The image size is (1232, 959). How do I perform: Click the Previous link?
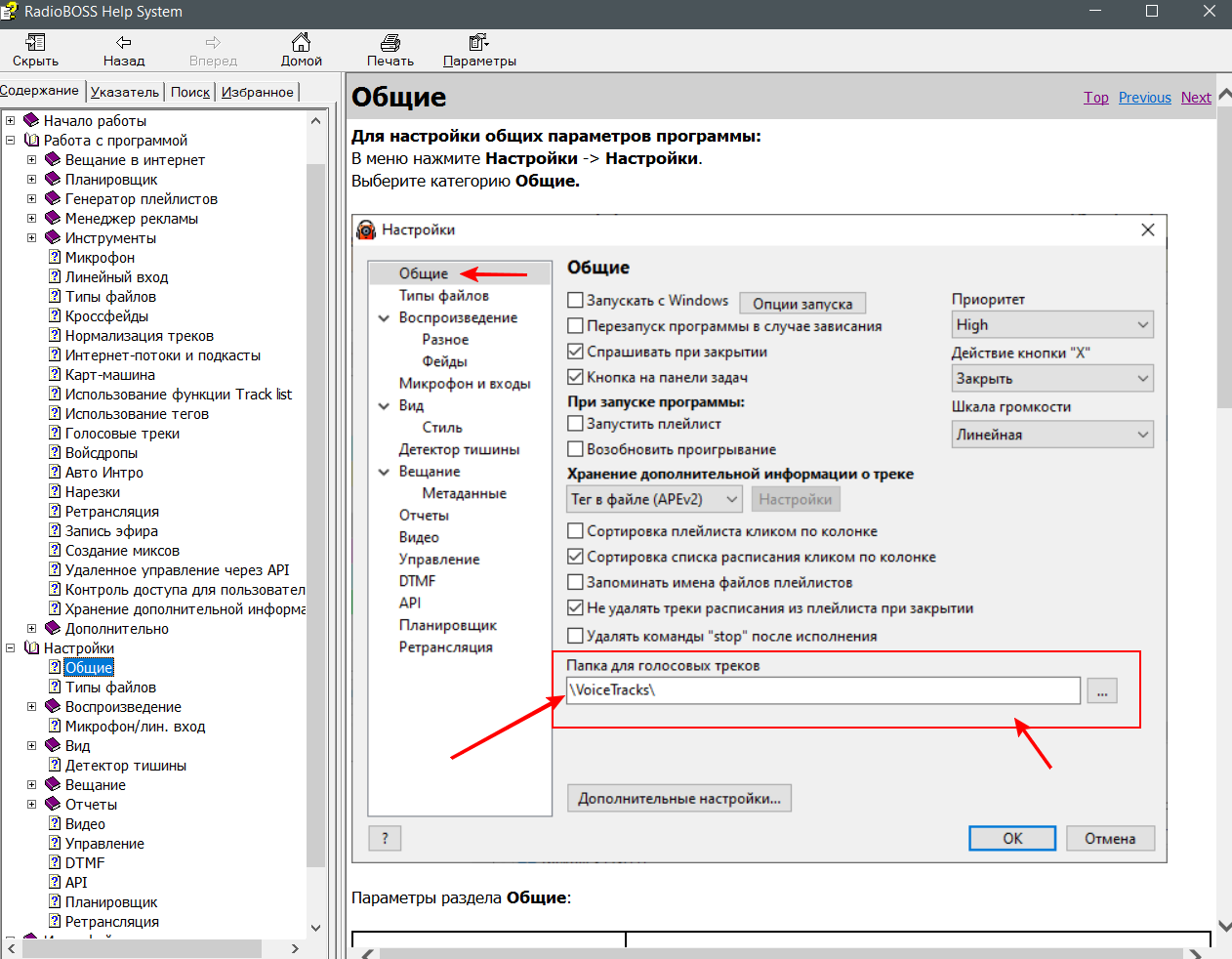tap(1144, 98)
